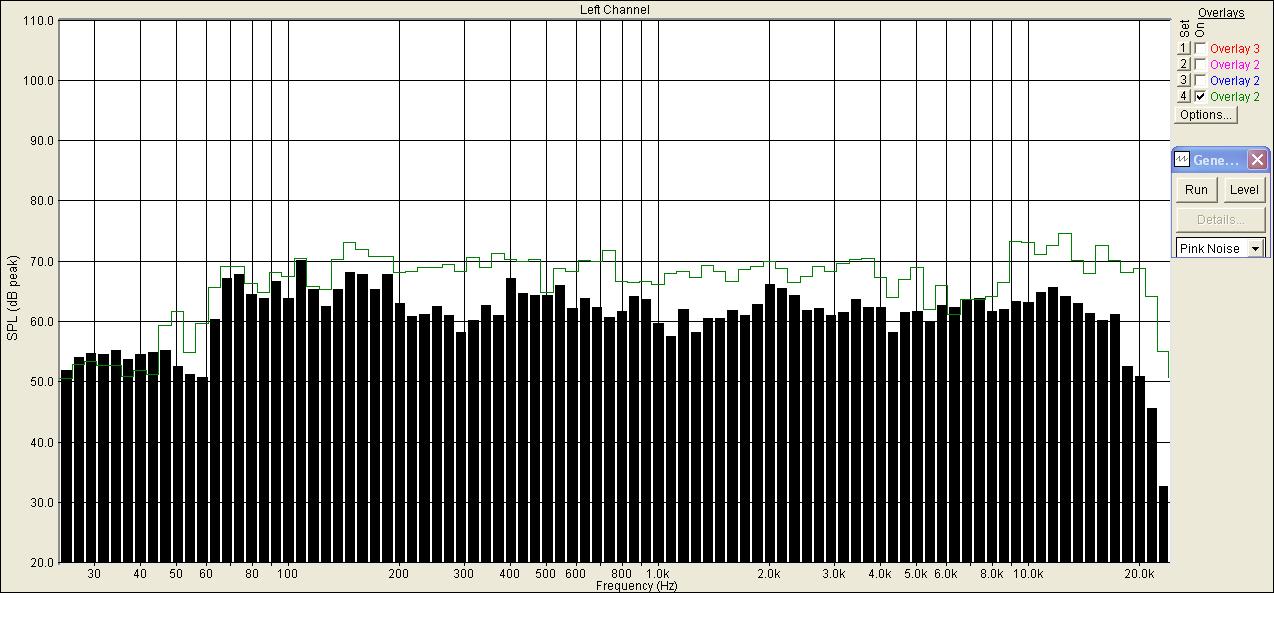Click the green Overlay 2 label
Screen dimensions: 1274x637
[1235, 96]
